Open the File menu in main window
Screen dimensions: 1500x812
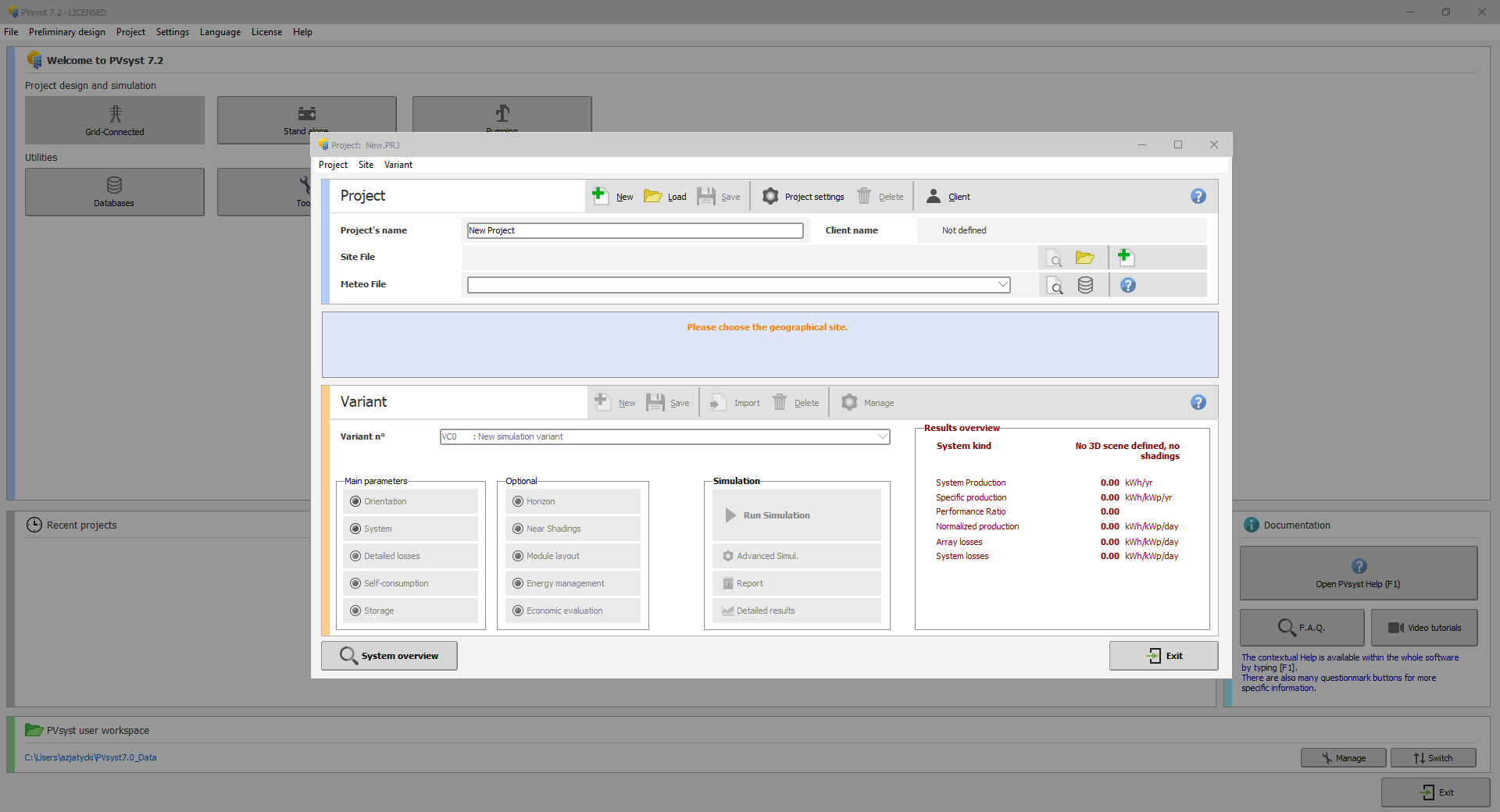click(11, 32)
